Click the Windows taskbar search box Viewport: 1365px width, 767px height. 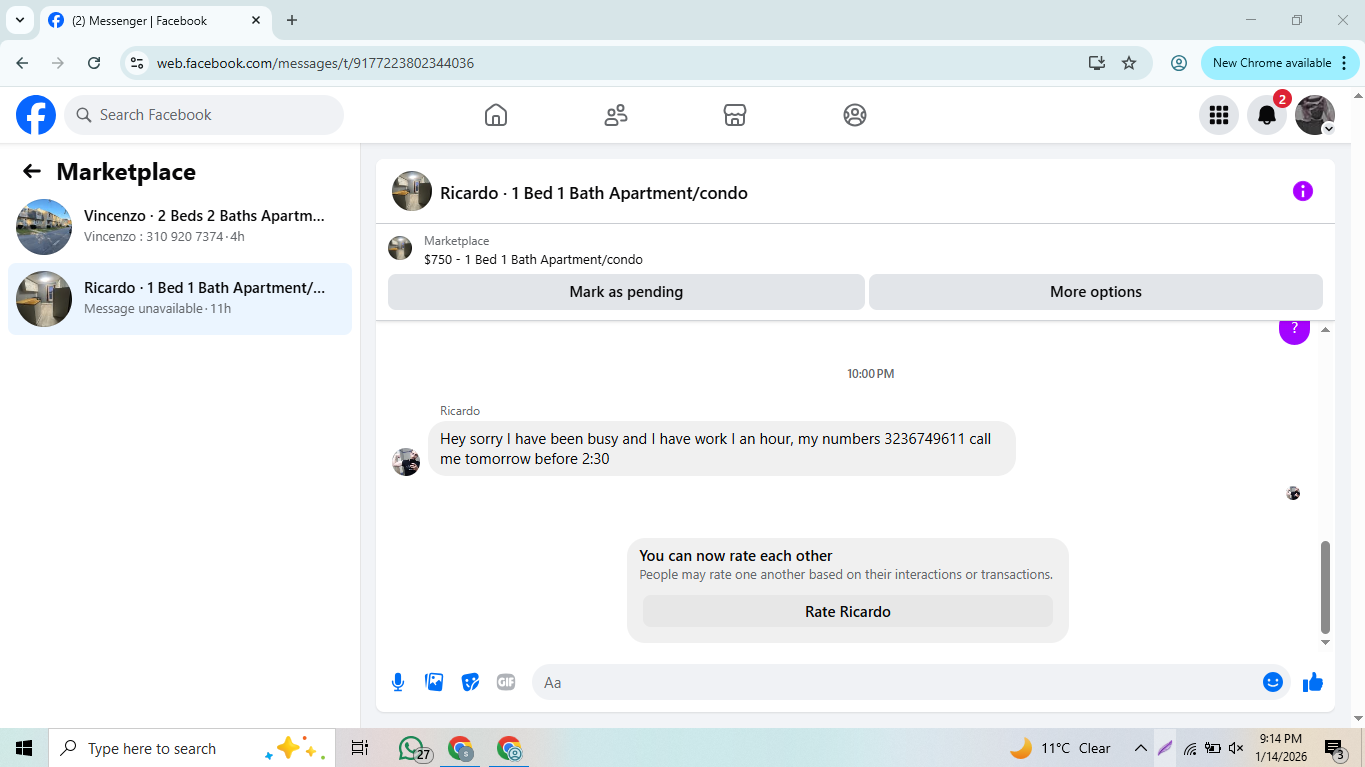192,748
